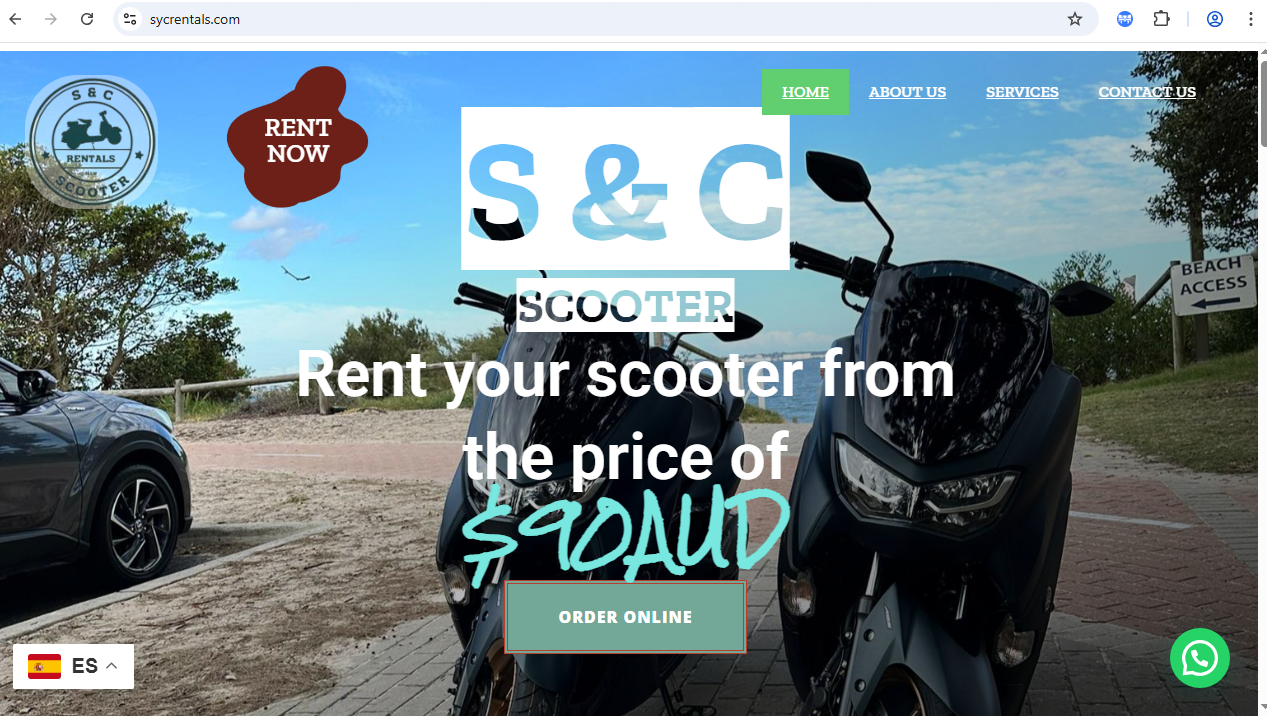Open the browser extensions puzzle icon
1267x716 pixels.
pyautogui.click(x=1161, y=19)
